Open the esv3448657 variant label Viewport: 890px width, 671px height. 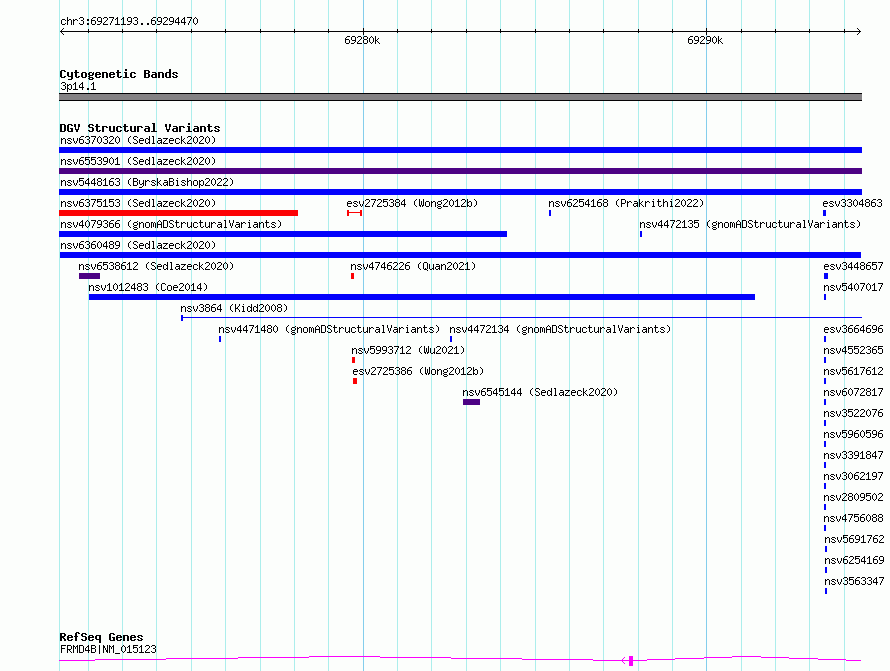(x=853, y=266)
